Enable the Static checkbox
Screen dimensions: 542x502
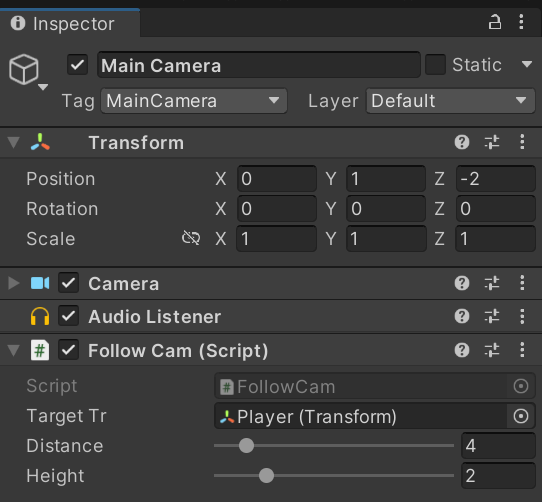(x=435, y=65)
